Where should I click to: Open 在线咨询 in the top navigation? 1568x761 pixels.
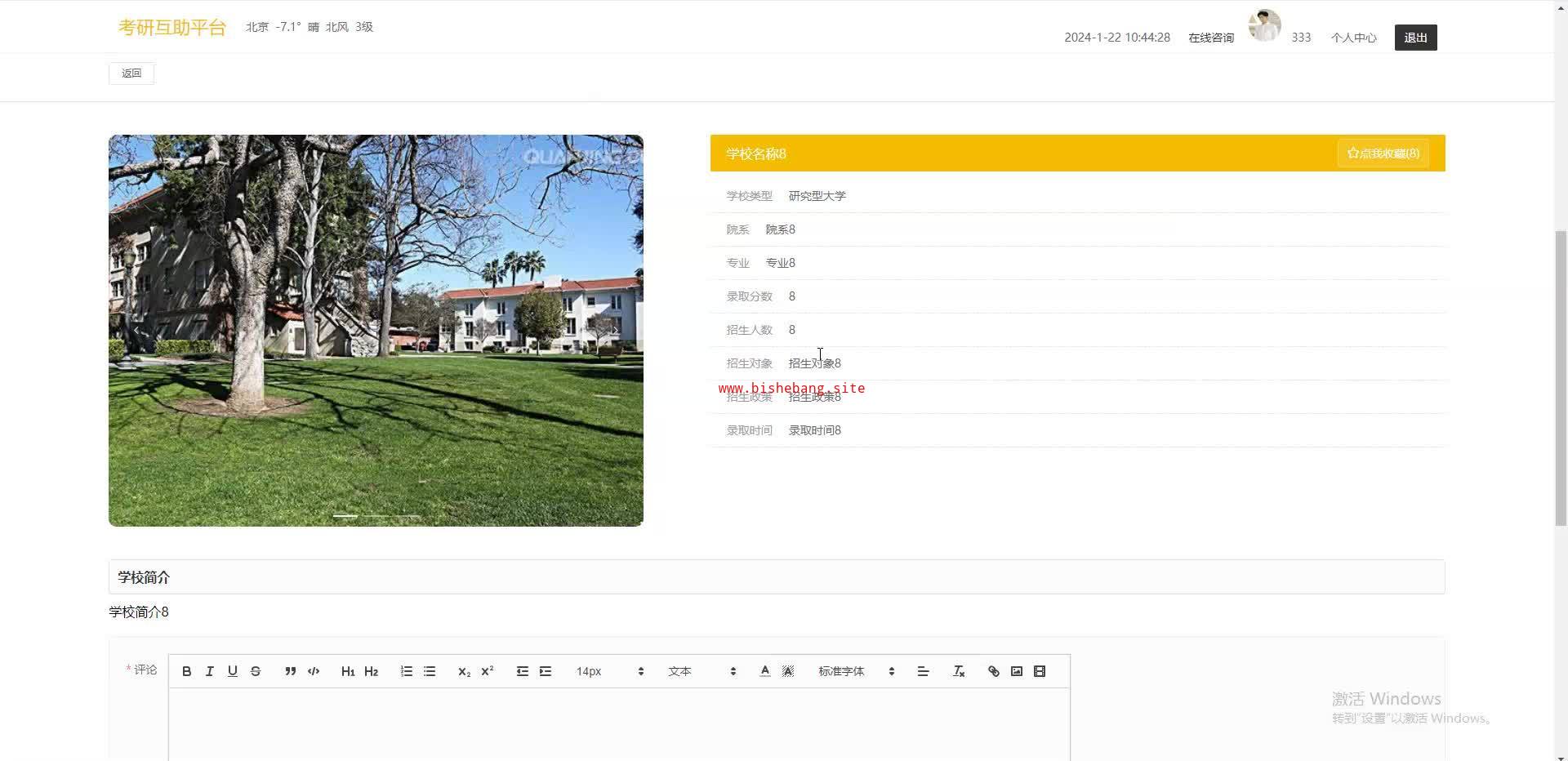tap(1210, 38)
